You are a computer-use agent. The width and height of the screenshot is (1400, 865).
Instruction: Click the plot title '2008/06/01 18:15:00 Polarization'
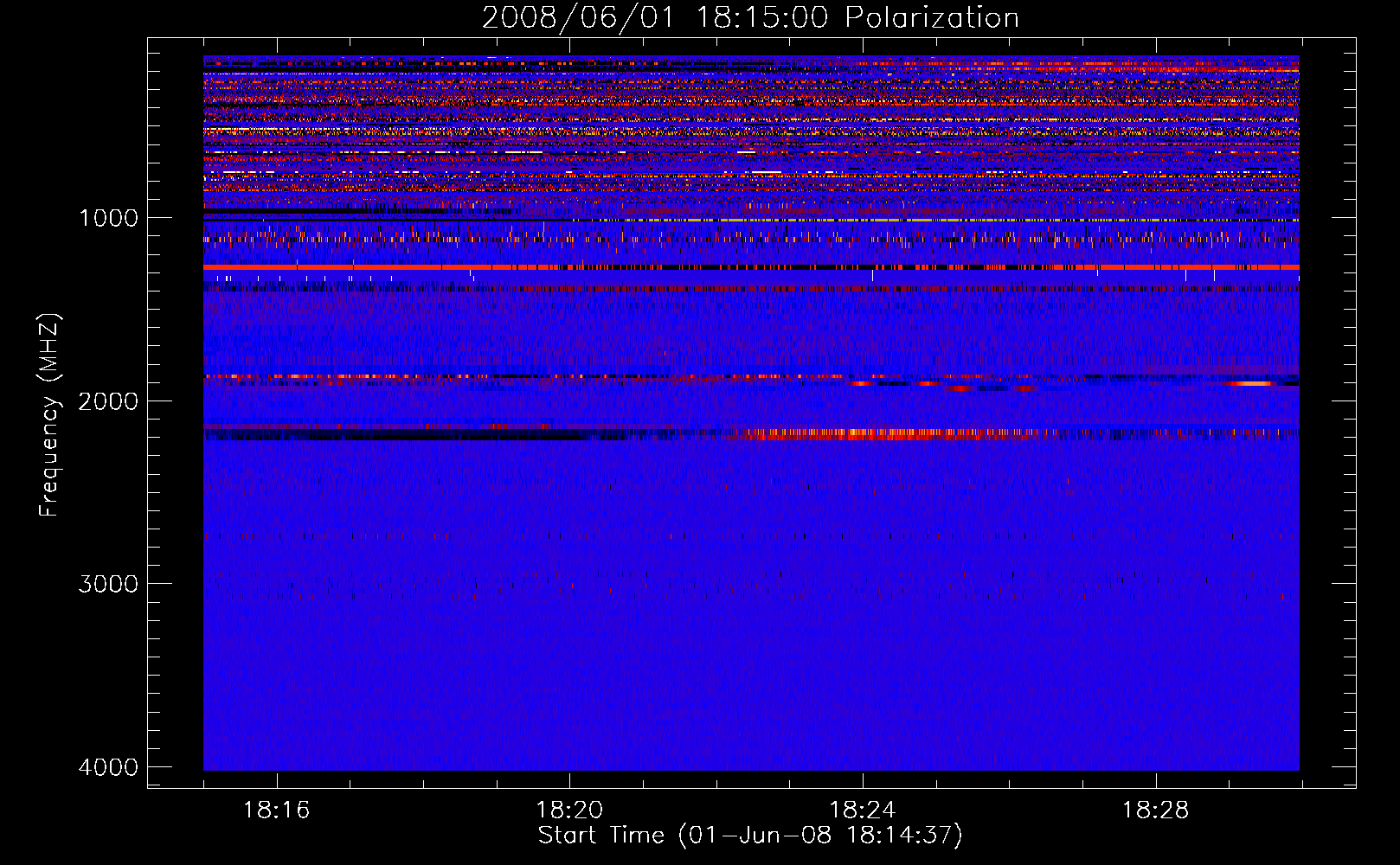tap(750, 18)
